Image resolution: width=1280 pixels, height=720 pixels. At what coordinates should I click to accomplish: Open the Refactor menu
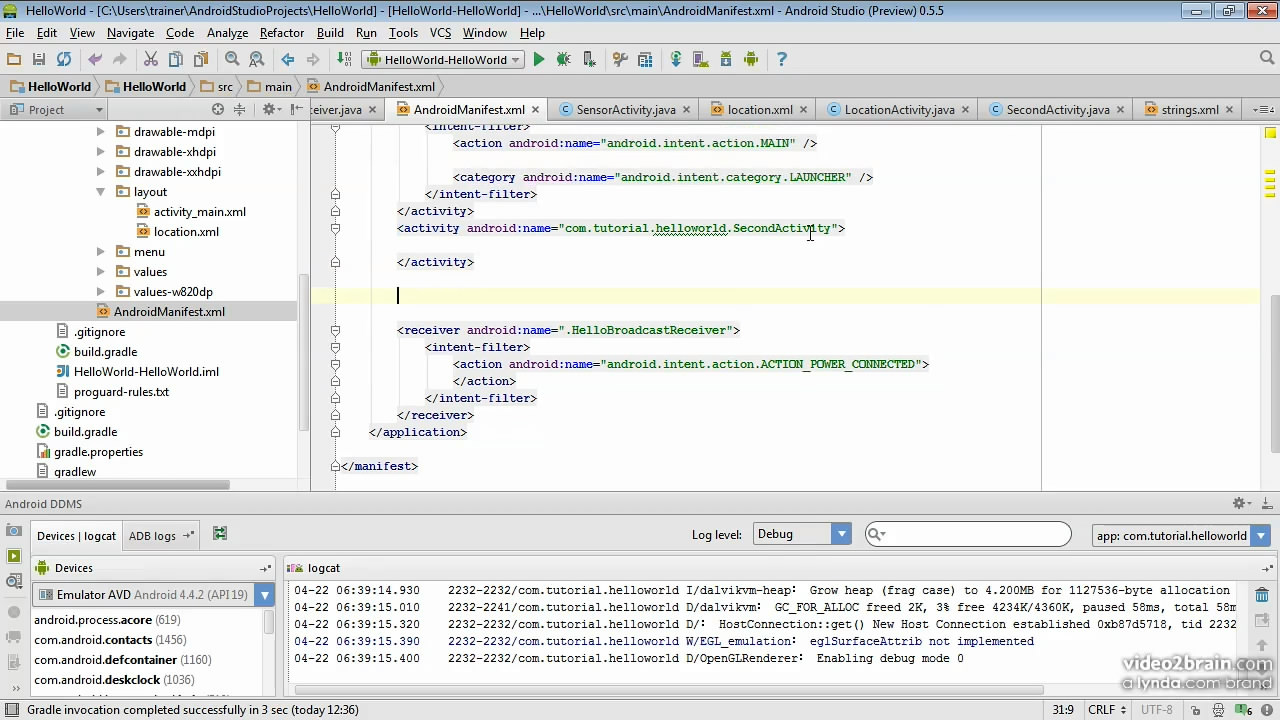point(281,33)
